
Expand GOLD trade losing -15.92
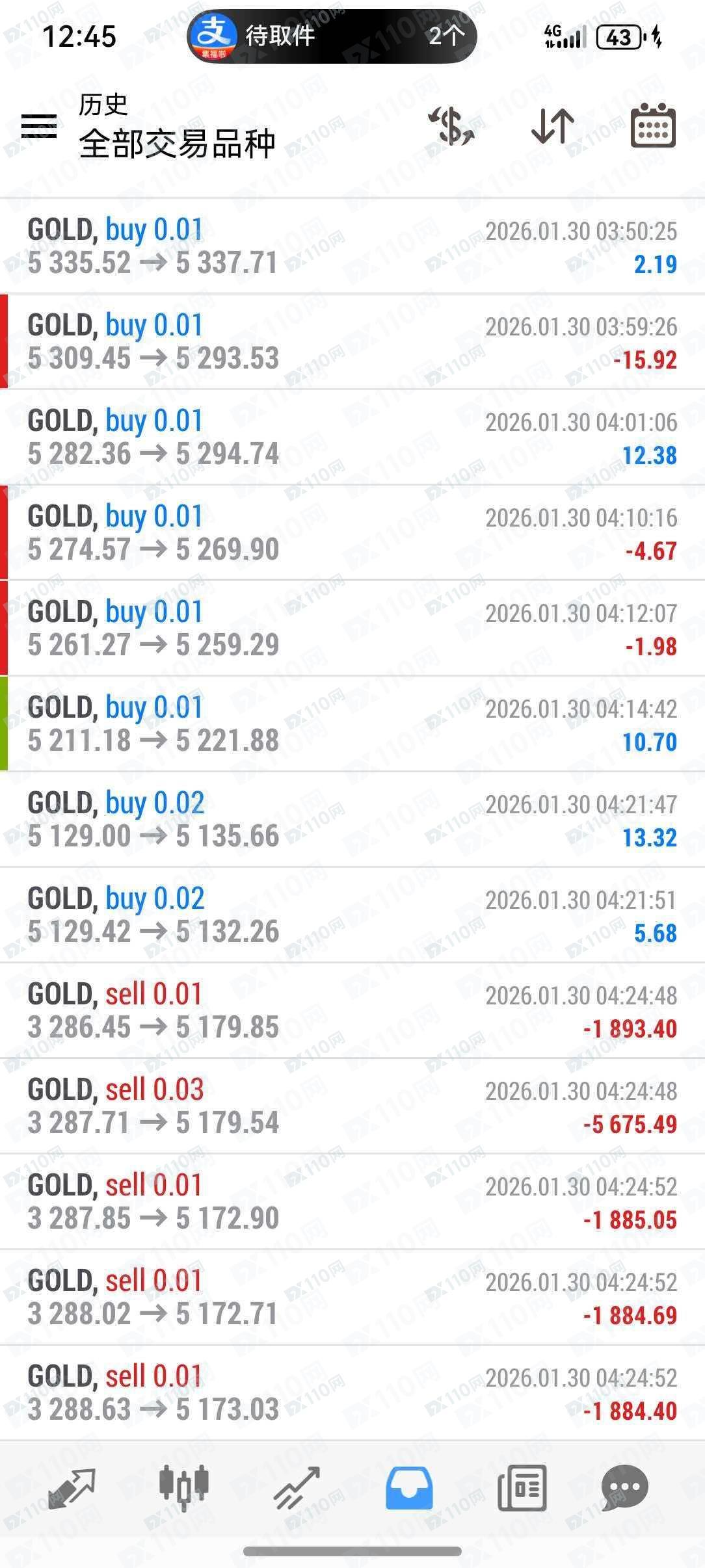pos(351,342)
